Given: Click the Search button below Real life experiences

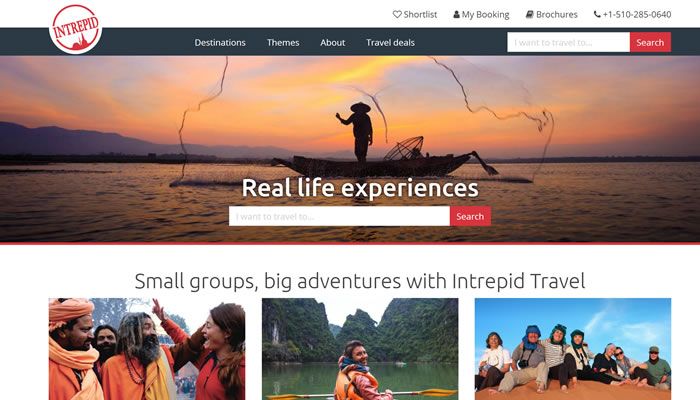Looking at the screenshot, I should 470,216.
